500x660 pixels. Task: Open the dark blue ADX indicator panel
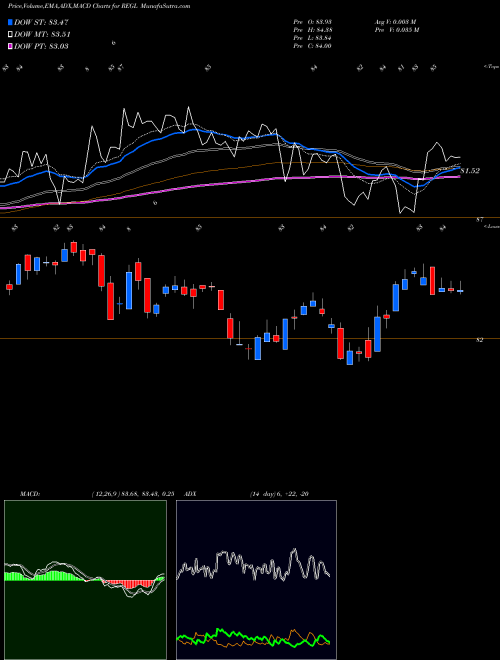pyautogui.click(x=256, y=580)
